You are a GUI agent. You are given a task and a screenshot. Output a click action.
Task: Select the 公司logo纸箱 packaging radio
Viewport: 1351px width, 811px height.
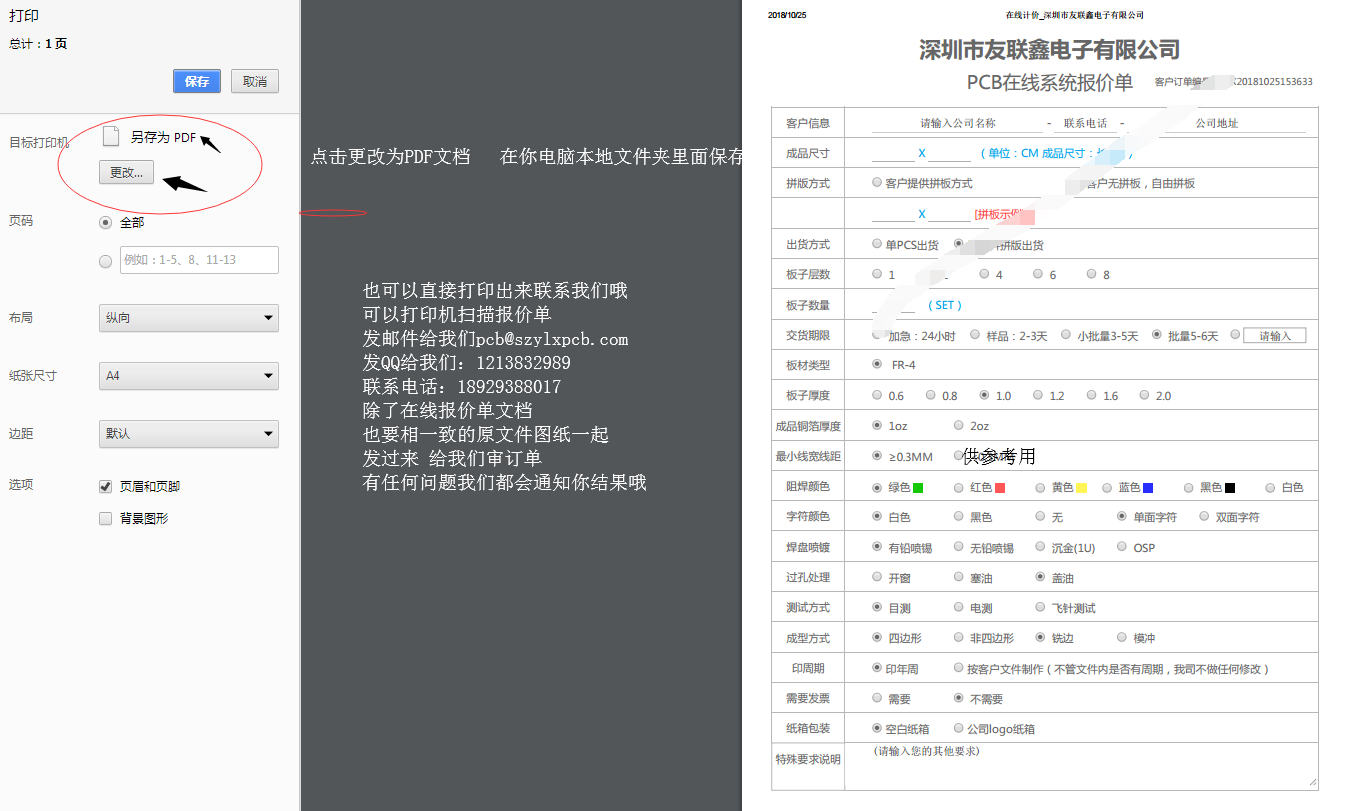(x=959, y=728)
